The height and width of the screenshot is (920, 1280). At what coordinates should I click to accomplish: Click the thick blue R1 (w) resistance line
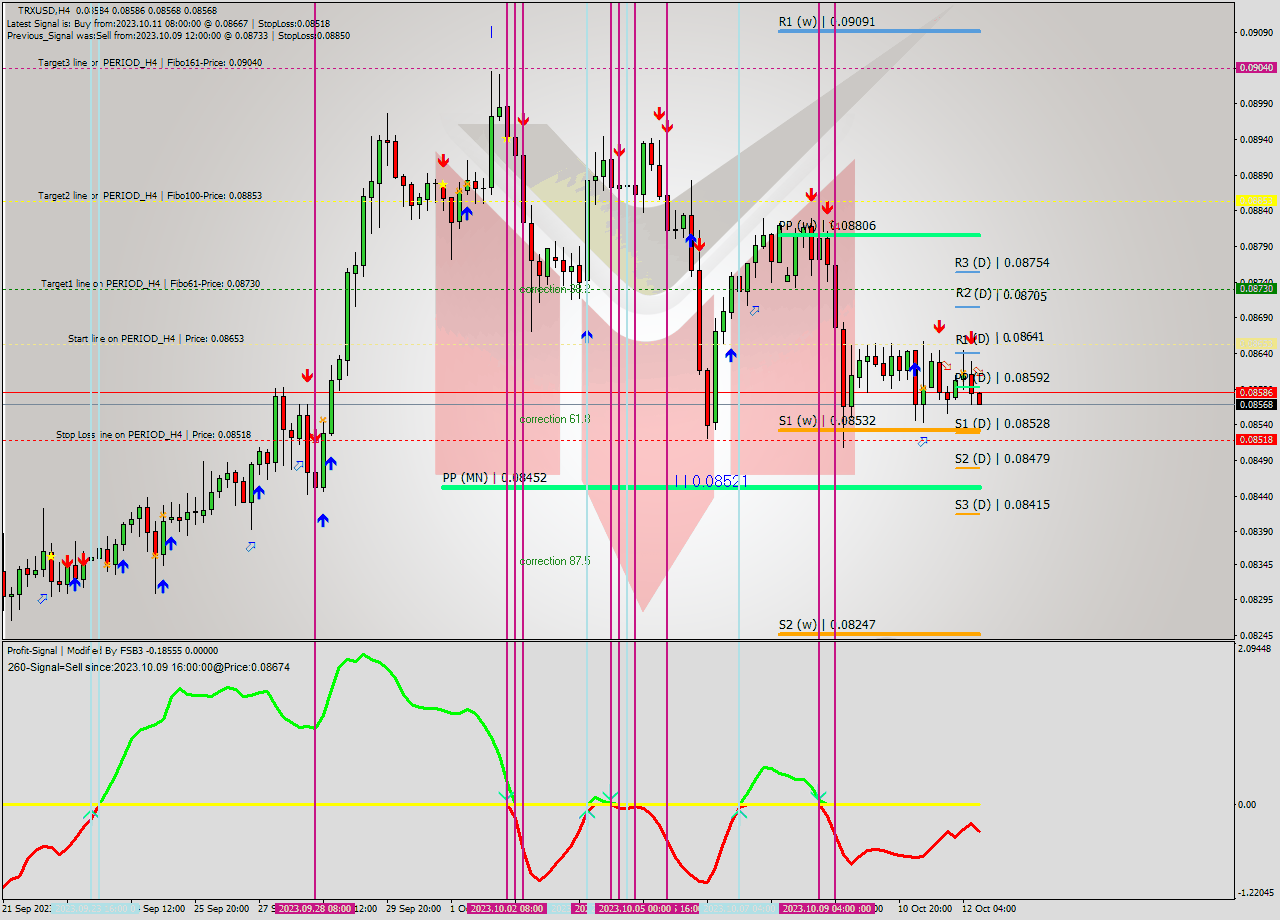pos(879,31)
